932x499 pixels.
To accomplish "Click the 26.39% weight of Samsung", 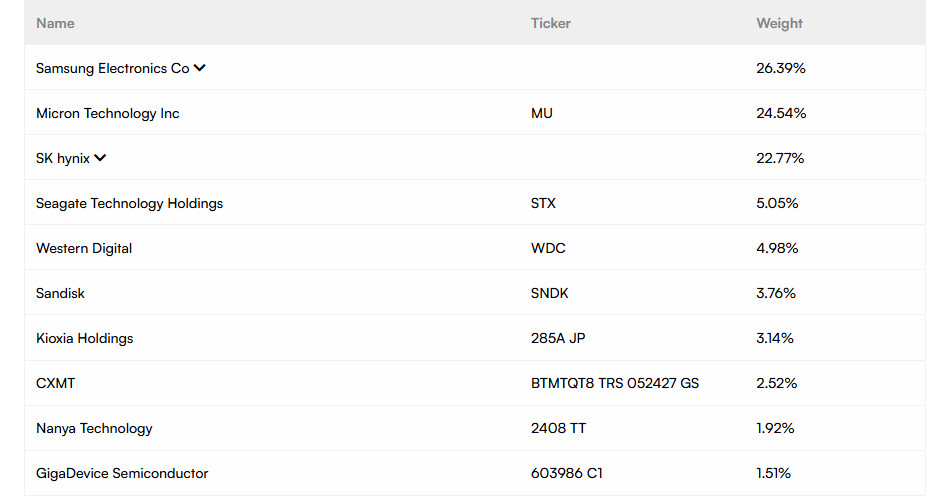I will (781, 68).
